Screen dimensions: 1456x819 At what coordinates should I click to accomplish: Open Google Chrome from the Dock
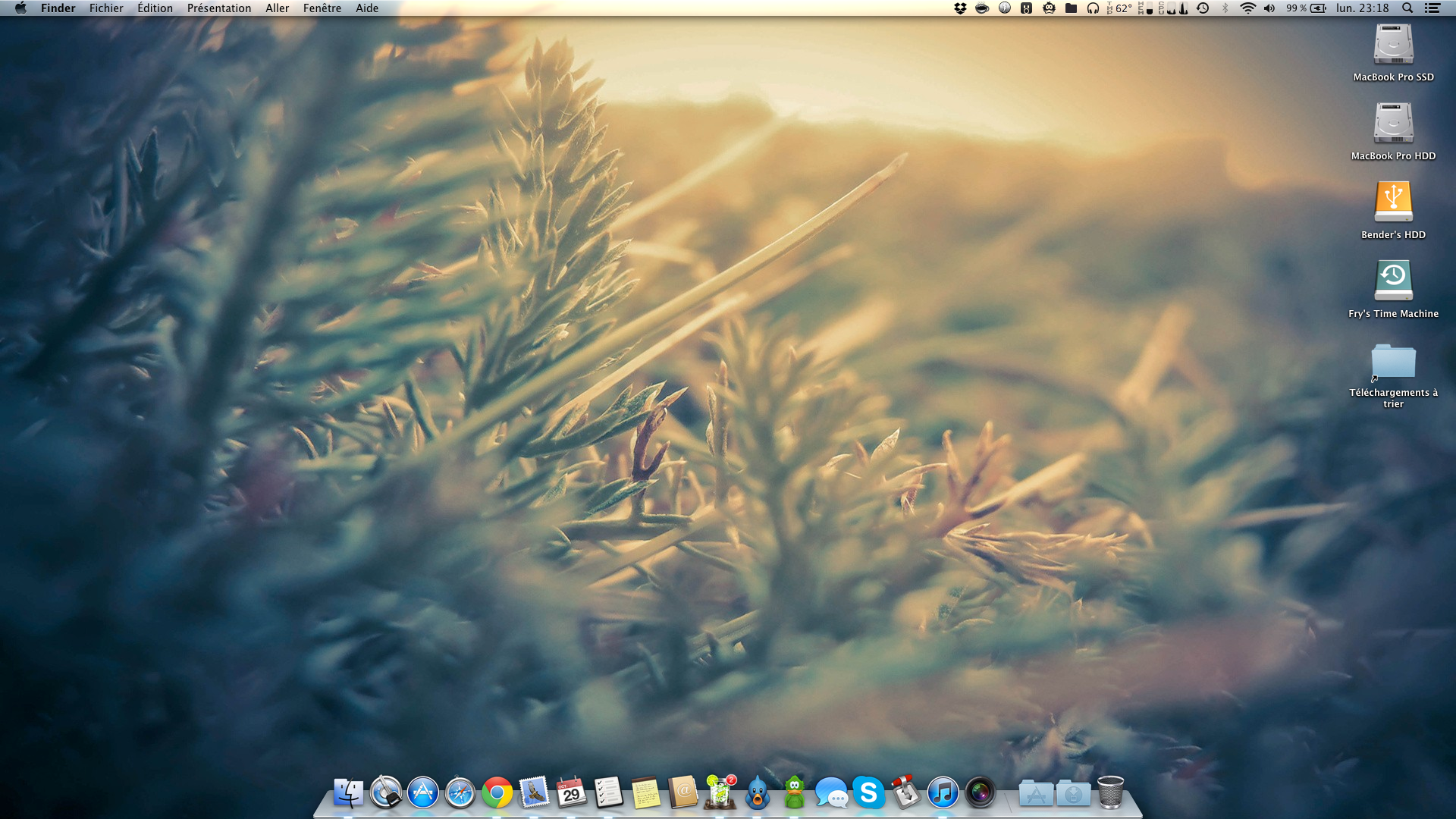tap(497, 793)
